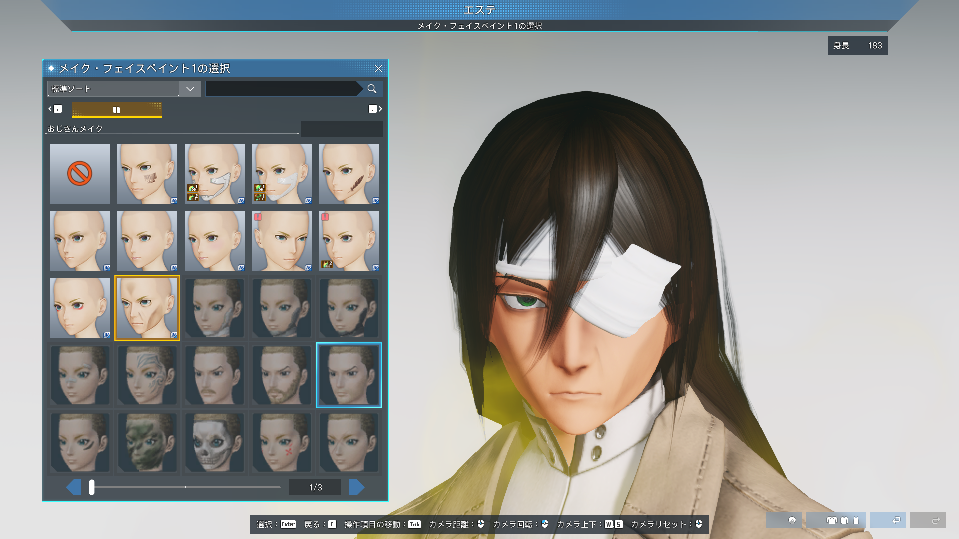Choose the black cheek stripes face paint
The width and height of the screenshot is (959, 539).
[80, 442]
